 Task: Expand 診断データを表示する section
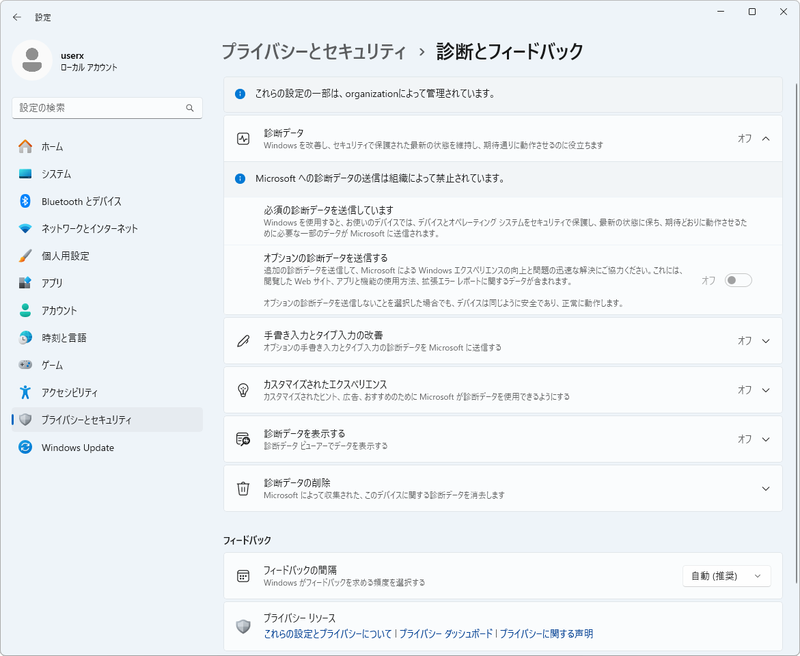point(766,439)
